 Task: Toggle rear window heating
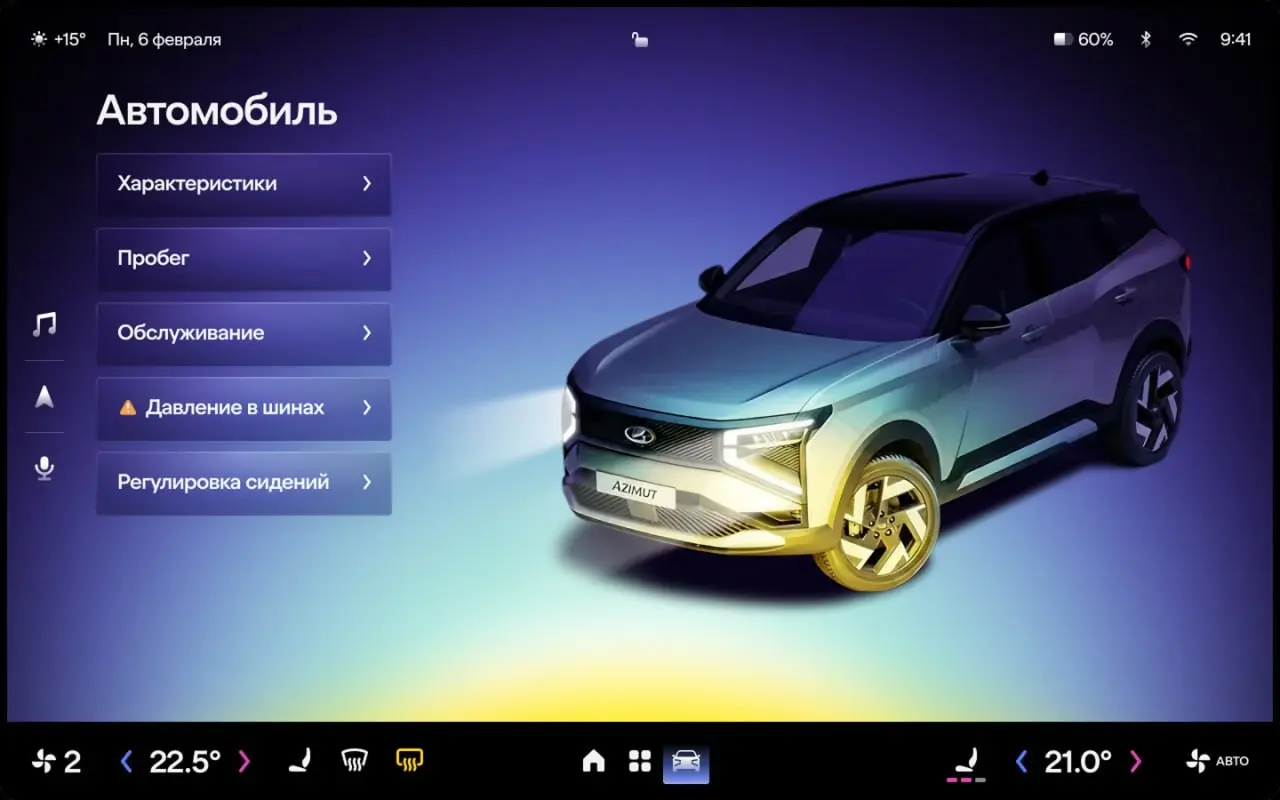(x=409, y=762)
